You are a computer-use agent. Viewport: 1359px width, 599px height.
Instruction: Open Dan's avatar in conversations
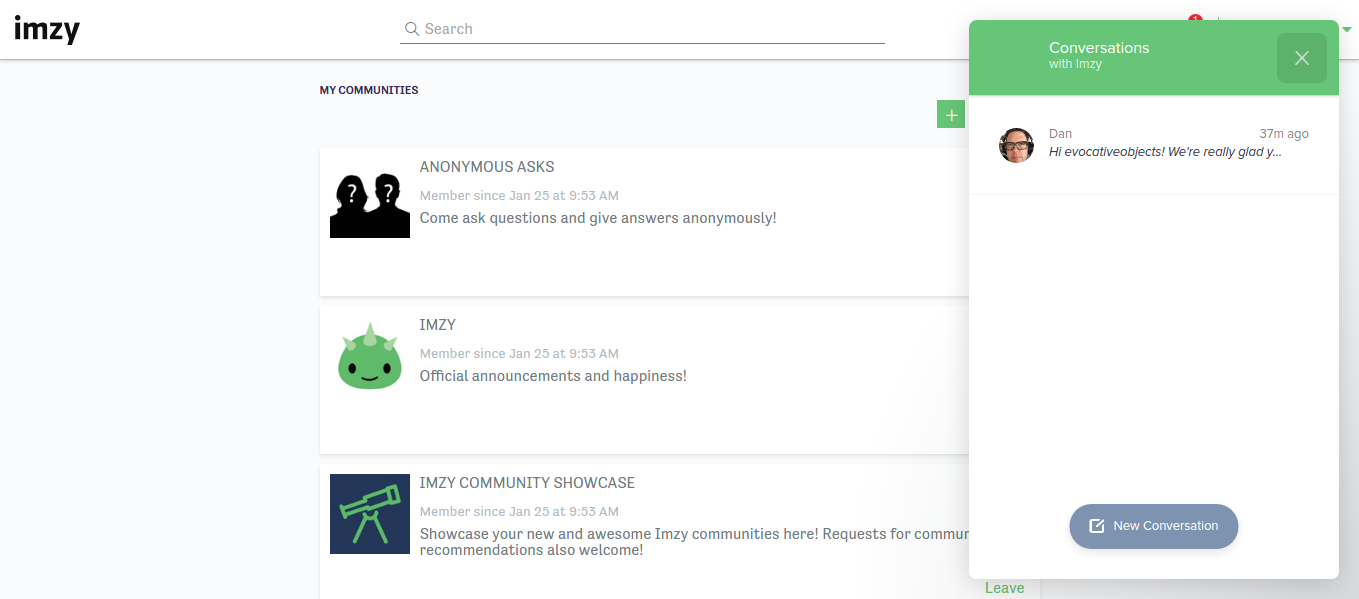[1016, 146]
